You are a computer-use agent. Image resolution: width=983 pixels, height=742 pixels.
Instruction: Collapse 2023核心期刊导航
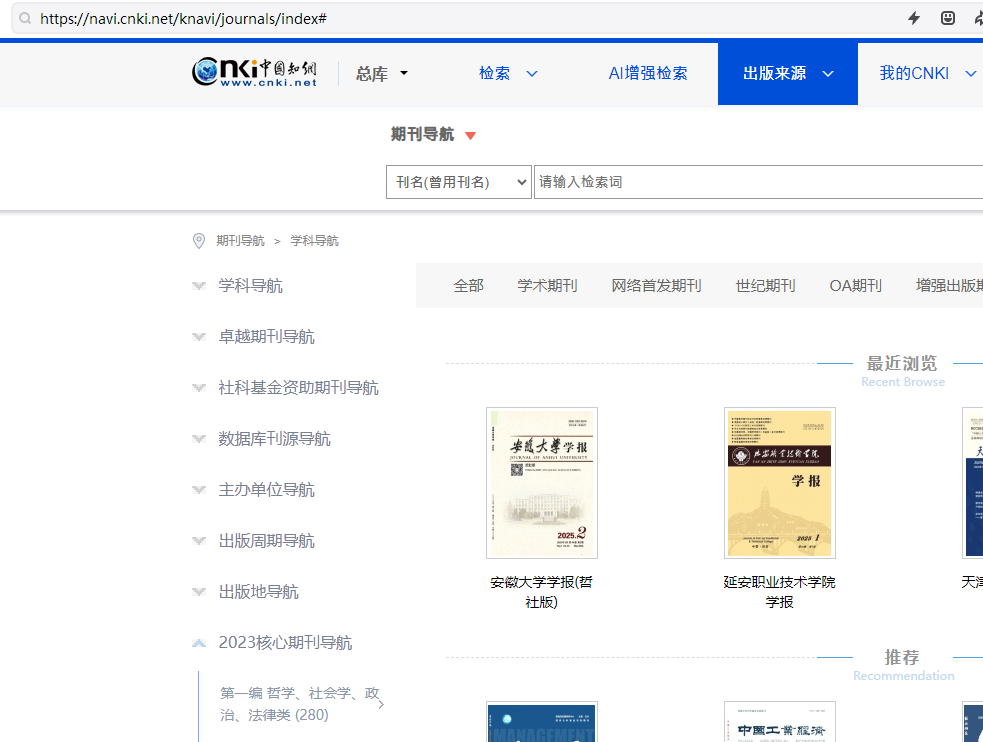pos(285,642)
